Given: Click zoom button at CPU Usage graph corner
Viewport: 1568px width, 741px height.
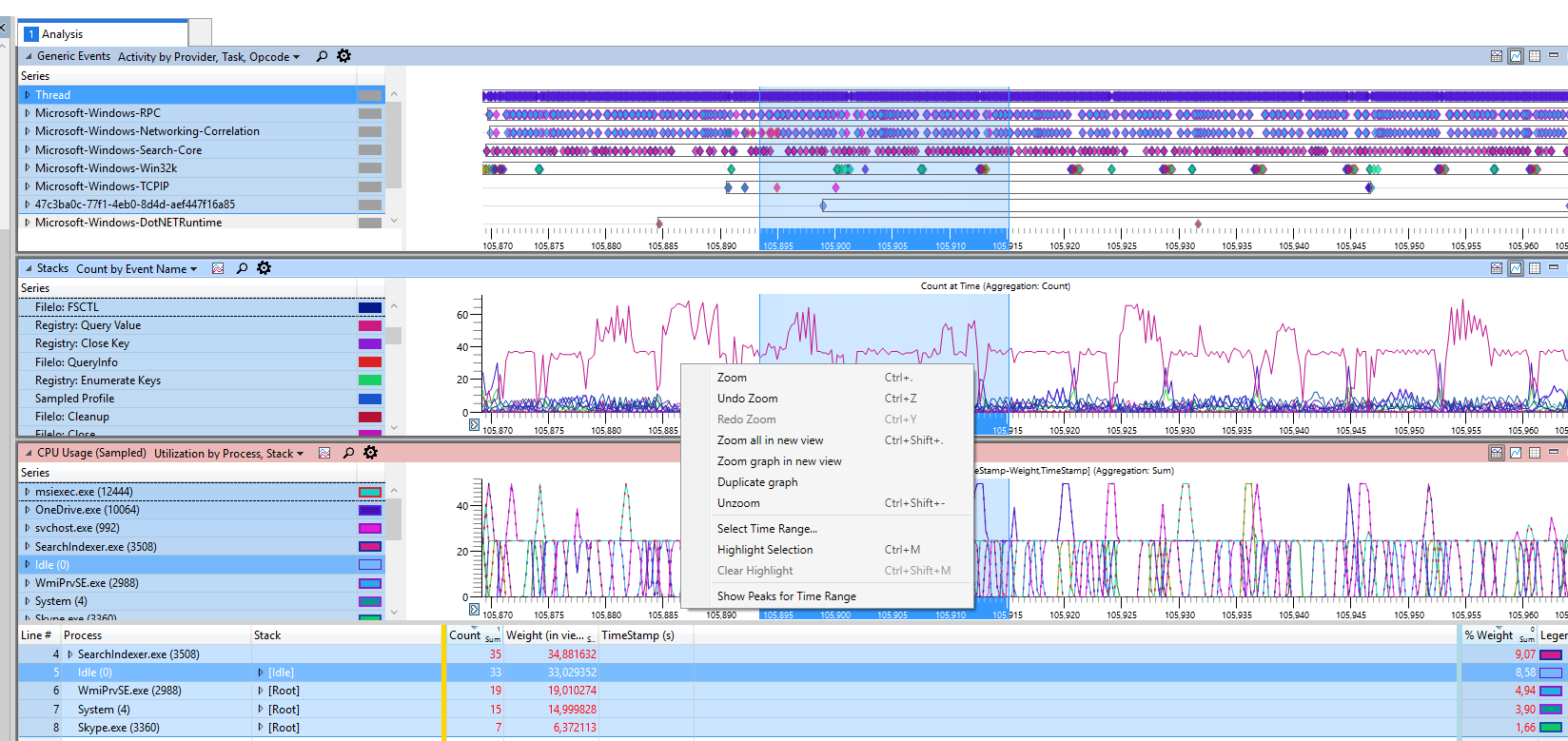Looking at the screenshot, I should click(x=474, y=610).
